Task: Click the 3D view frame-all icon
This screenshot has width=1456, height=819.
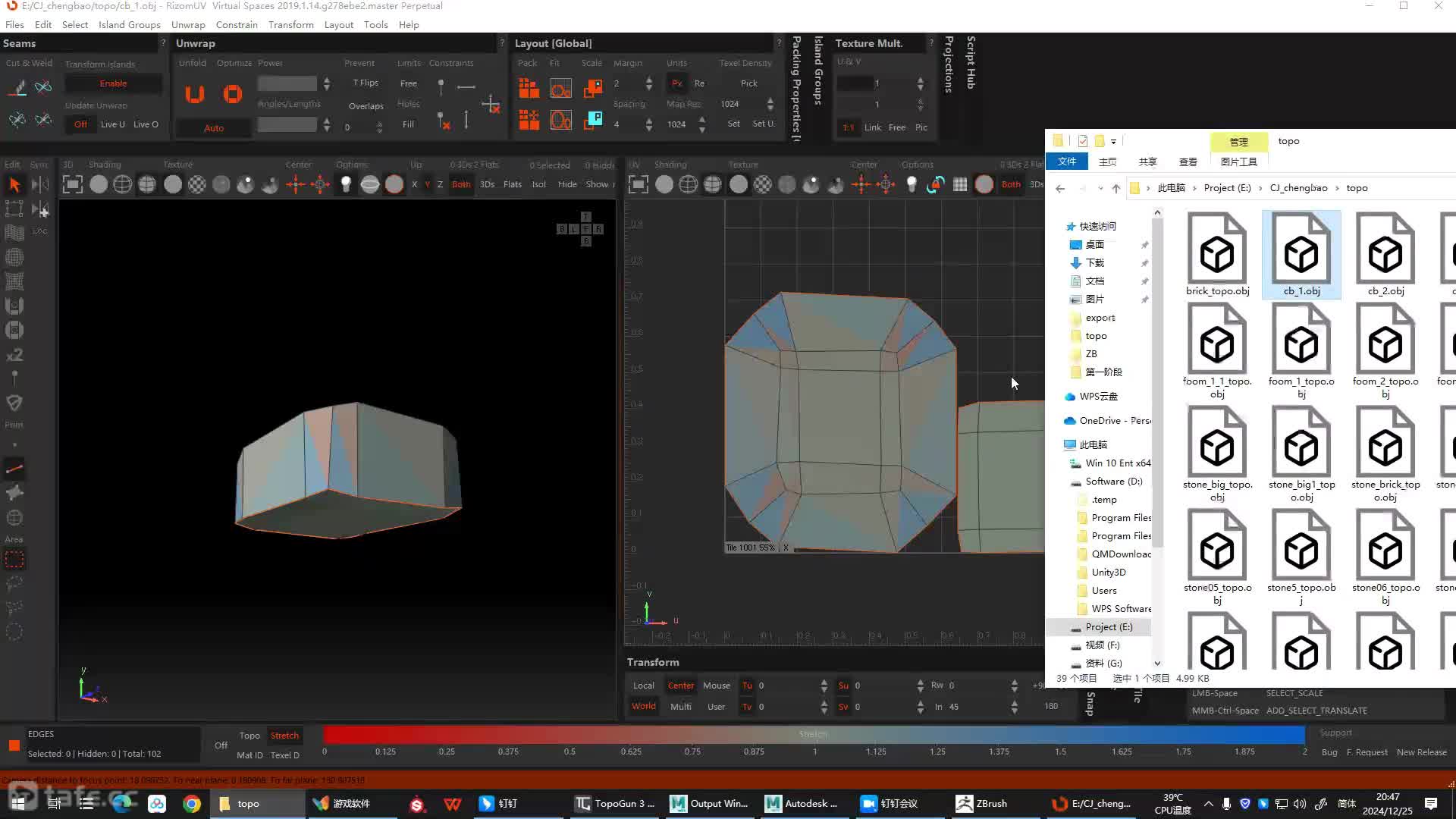Action: point(72,184)
